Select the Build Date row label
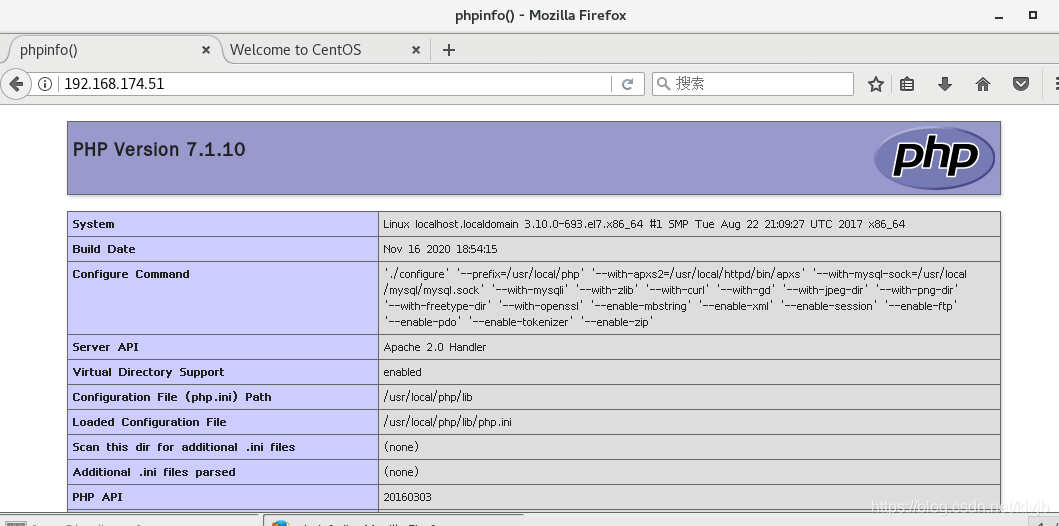 [104, 249]
